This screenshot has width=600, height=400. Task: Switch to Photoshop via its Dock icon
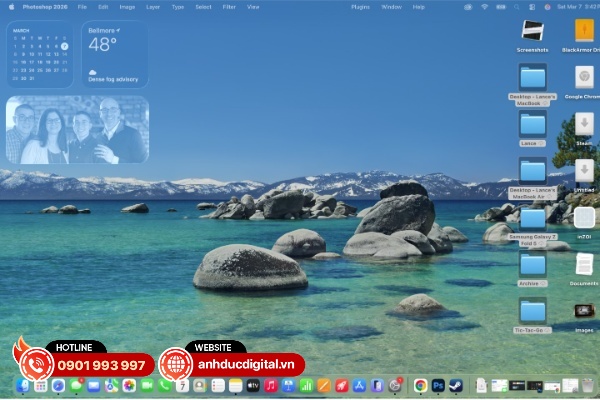[438, 386]
